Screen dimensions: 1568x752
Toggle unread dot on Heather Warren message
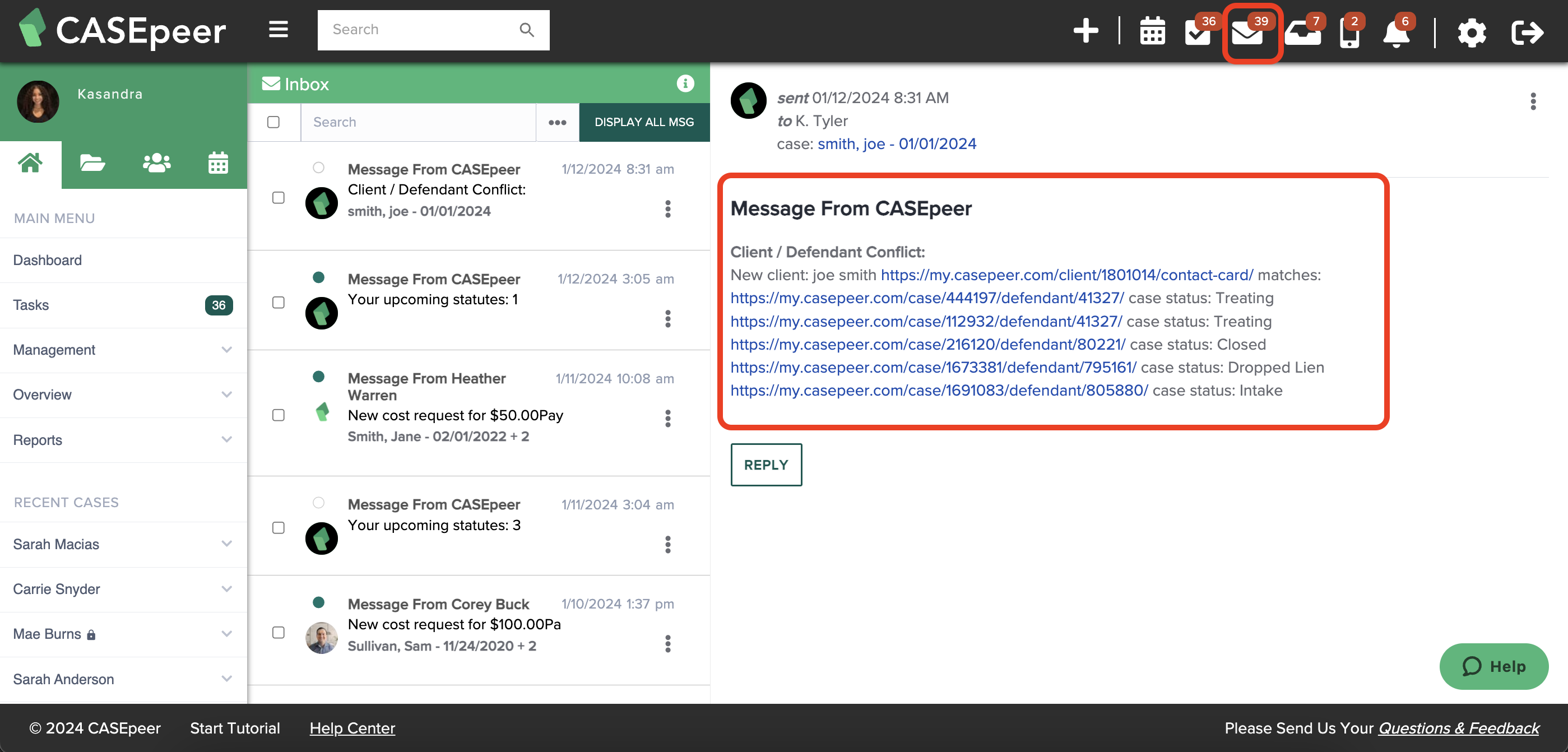click(318, 376)
